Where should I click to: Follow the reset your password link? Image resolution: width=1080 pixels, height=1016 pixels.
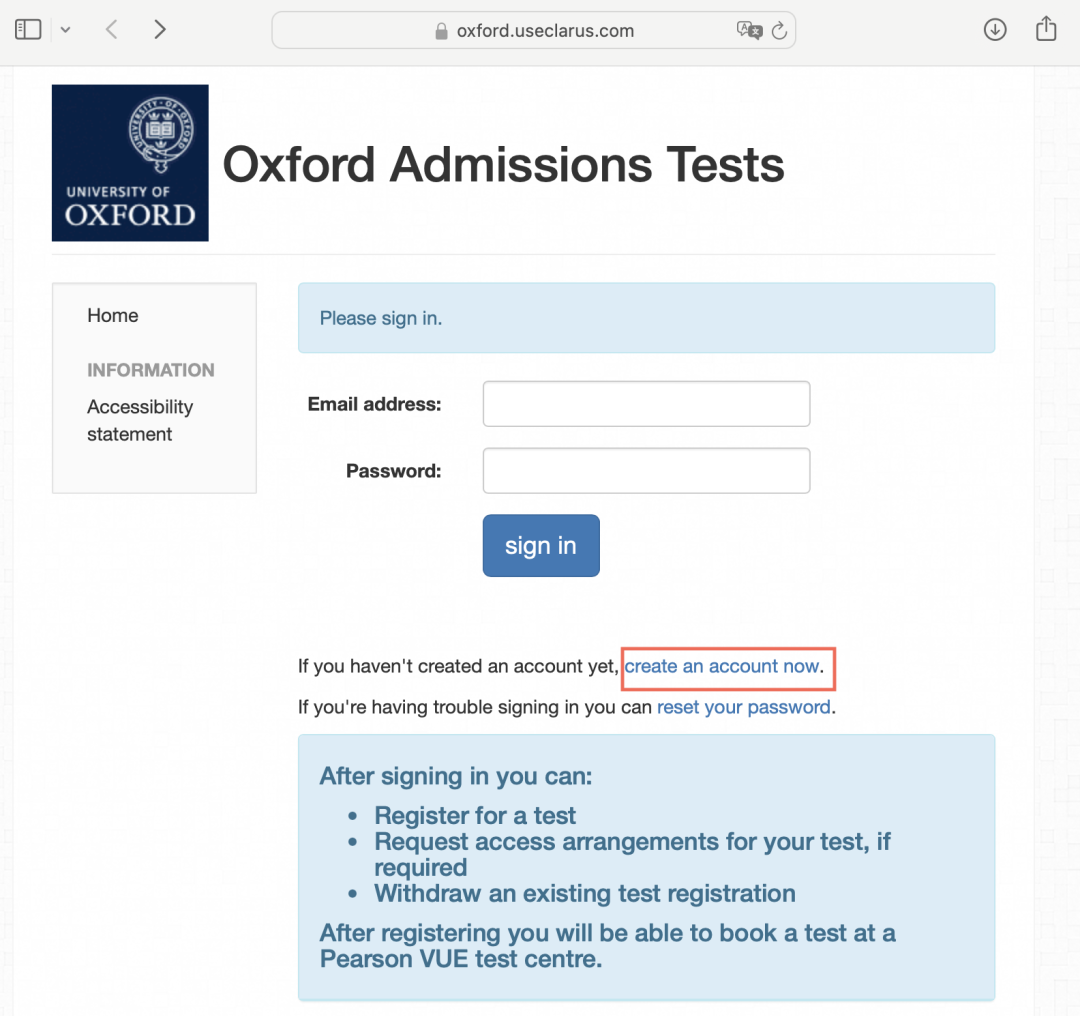point(744,707)
